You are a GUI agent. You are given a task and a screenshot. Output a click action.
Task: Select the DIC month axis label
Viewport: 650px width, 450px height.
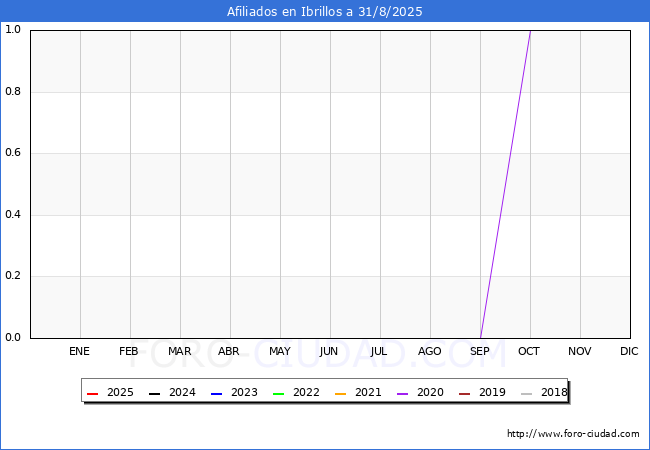[x=629, y=352]
